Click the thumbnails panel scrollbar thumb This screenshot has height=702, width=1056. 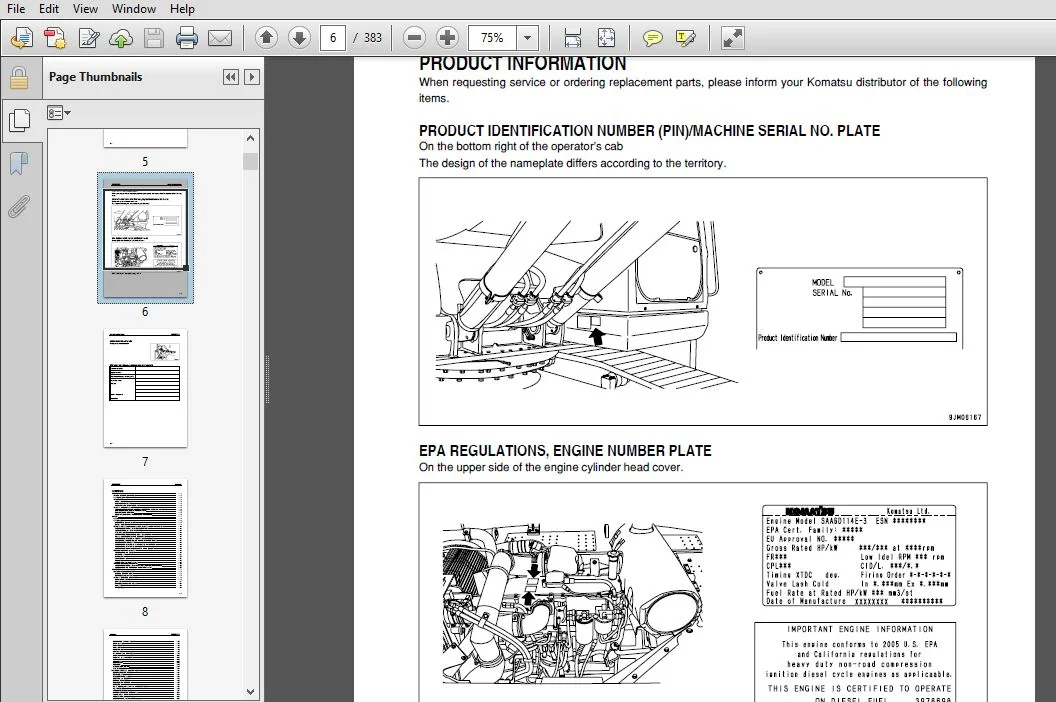(x=251, y=162)
